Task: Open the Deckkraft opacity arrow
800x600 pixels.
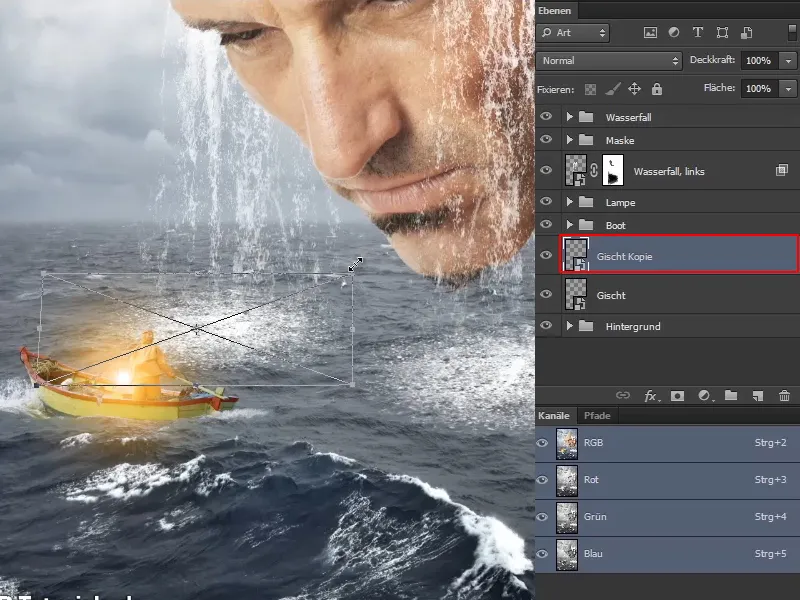Action: click(x=788, y=61)
